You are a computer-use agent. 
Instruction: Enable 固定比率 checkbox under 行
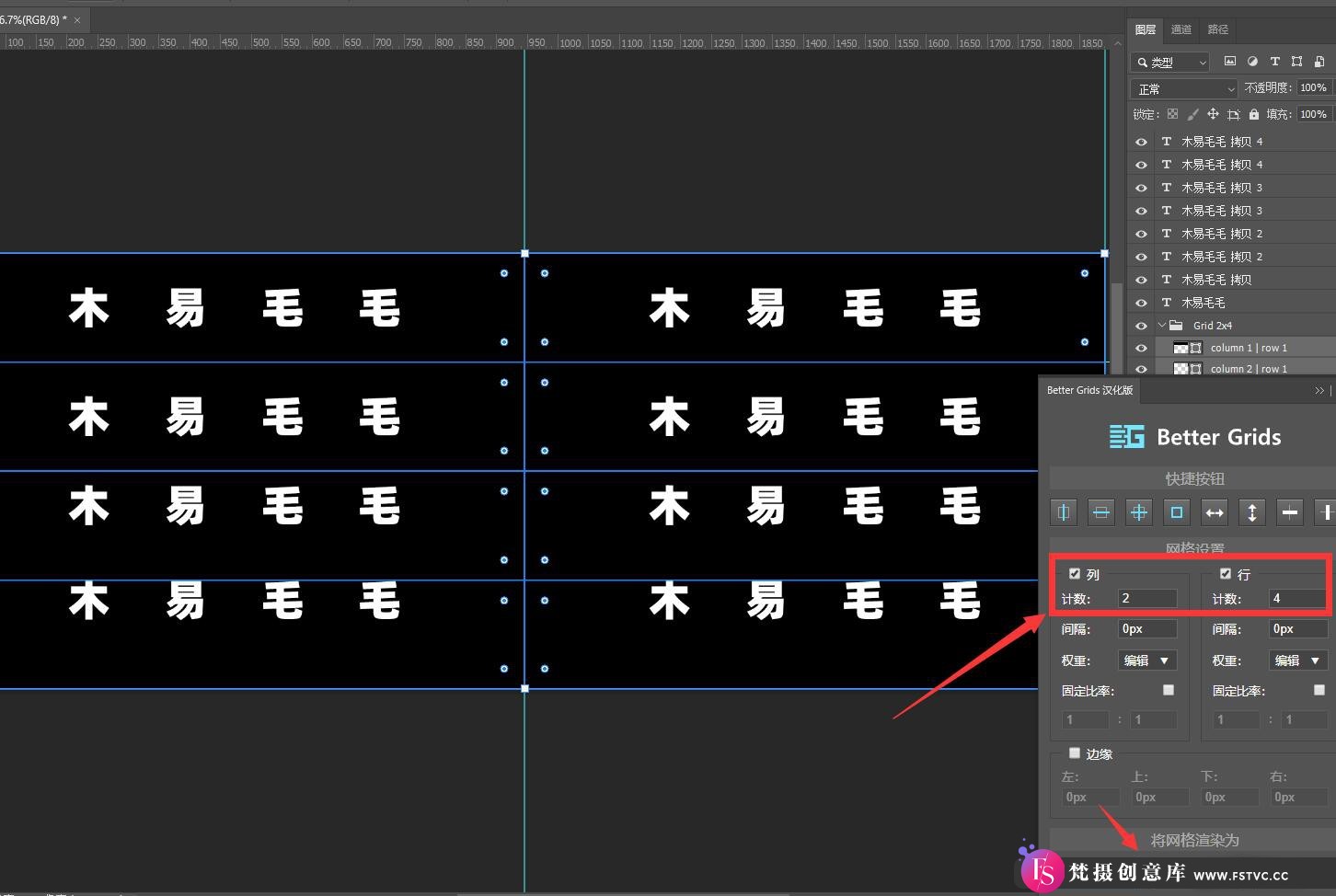(x=1319, y=690)
